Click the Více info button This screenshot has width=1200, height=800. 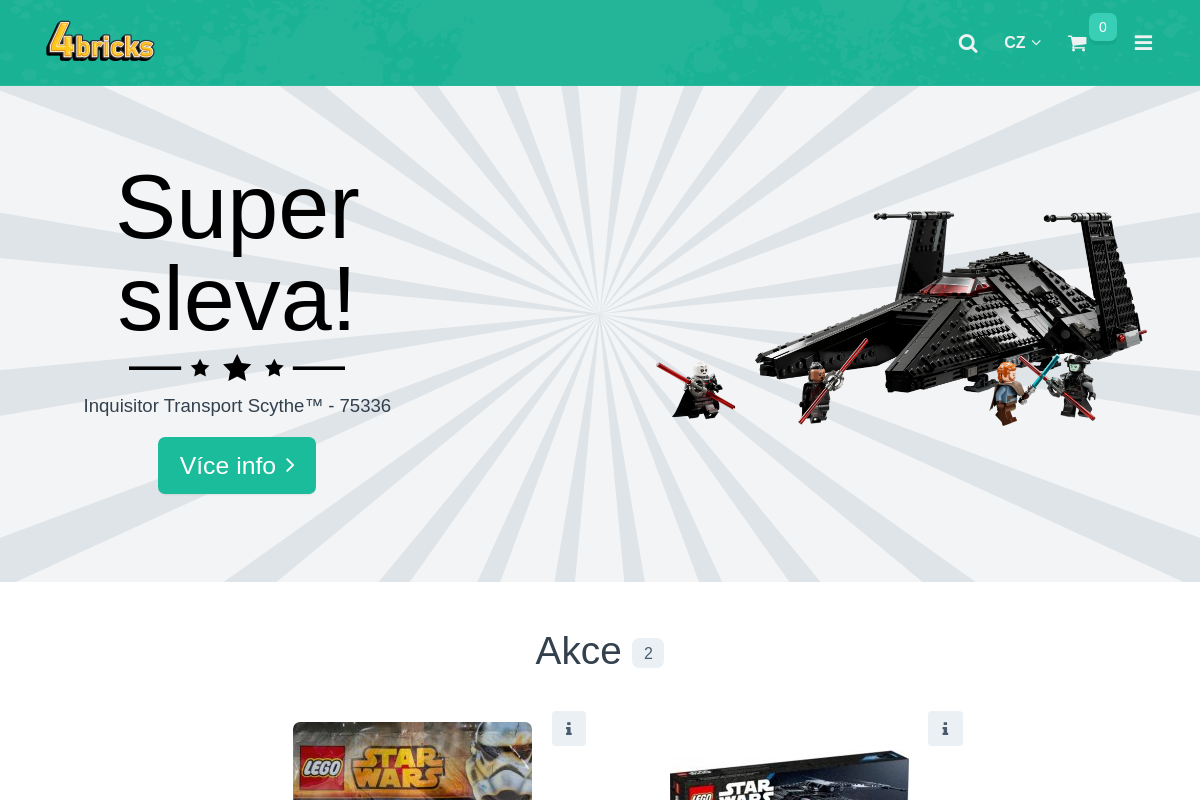point(237,465)
